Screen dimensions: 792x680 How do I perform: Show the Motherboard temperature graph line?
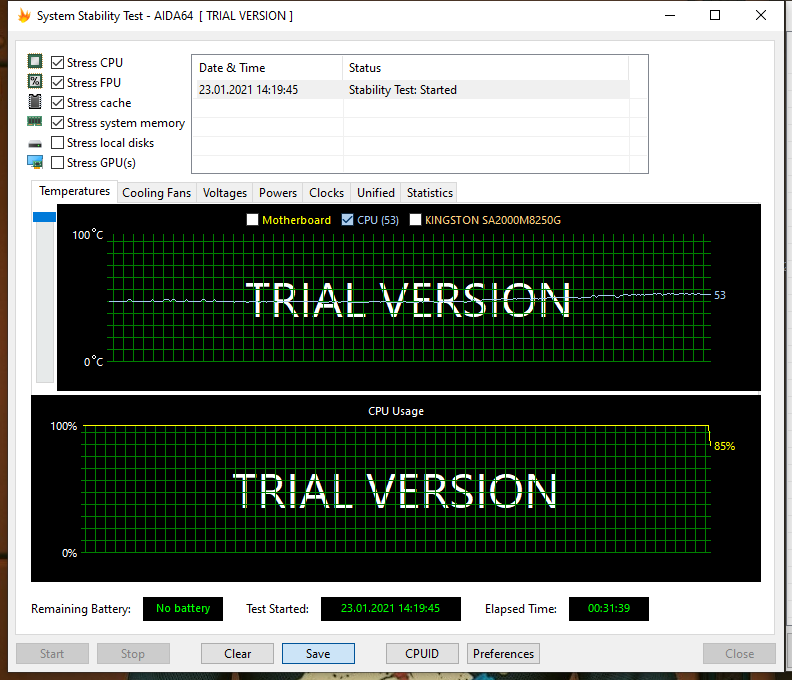click(x=252, y=220)
